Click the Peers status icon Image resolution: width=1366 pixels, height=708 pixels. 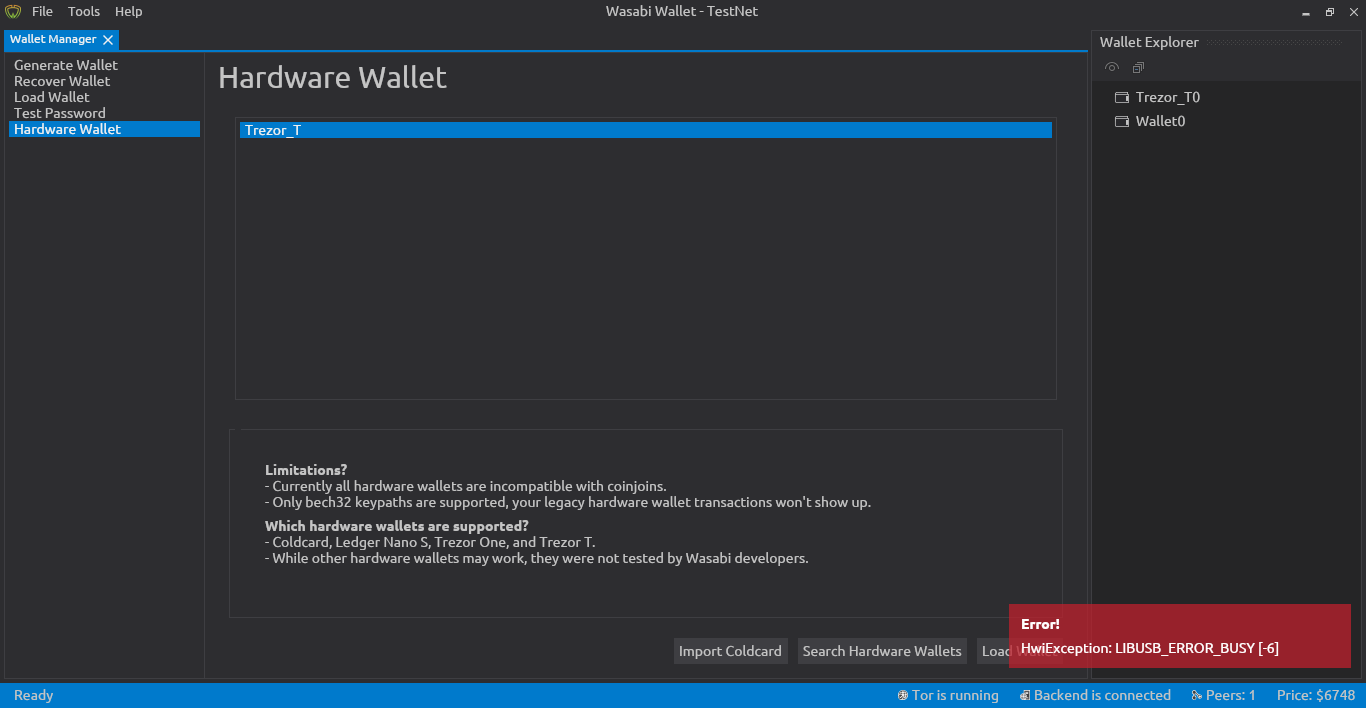pyautogui.click(x=1195, y=695)
